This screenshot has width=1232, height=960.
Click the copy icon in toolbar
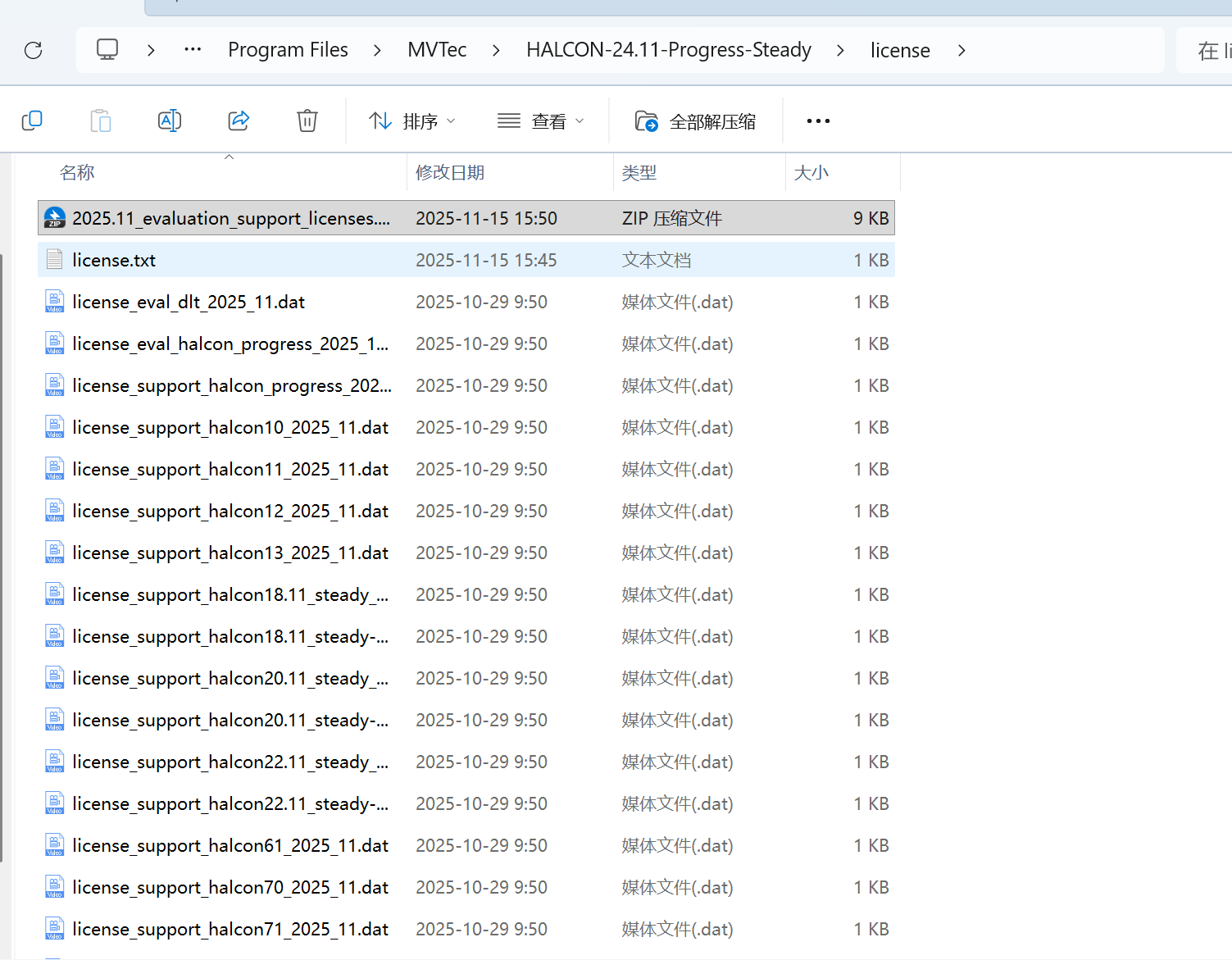pos(32,121)
